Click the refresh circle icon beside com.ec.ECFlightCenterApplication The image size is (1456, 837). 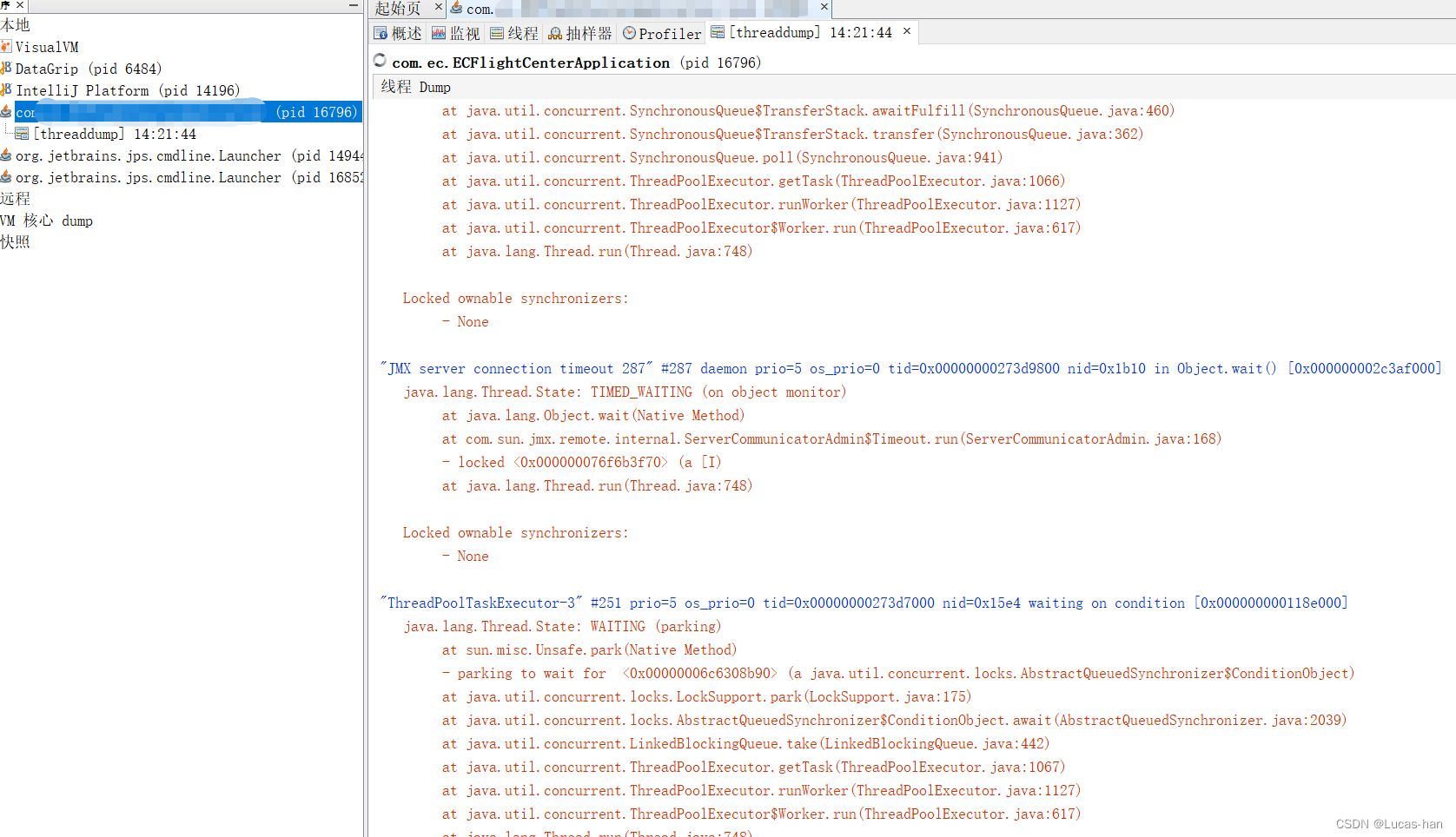pyautogui.click(x=380, y=60)
